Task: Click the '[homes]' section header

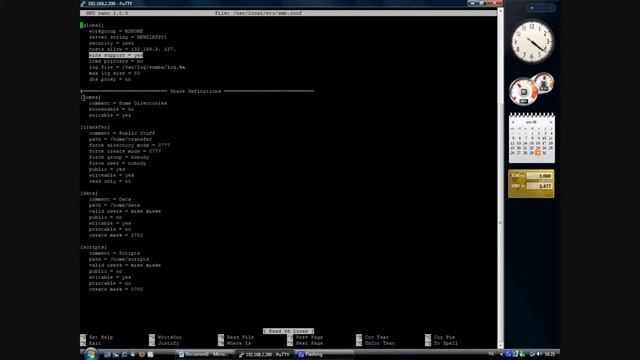Action: [x=91, y=97]
